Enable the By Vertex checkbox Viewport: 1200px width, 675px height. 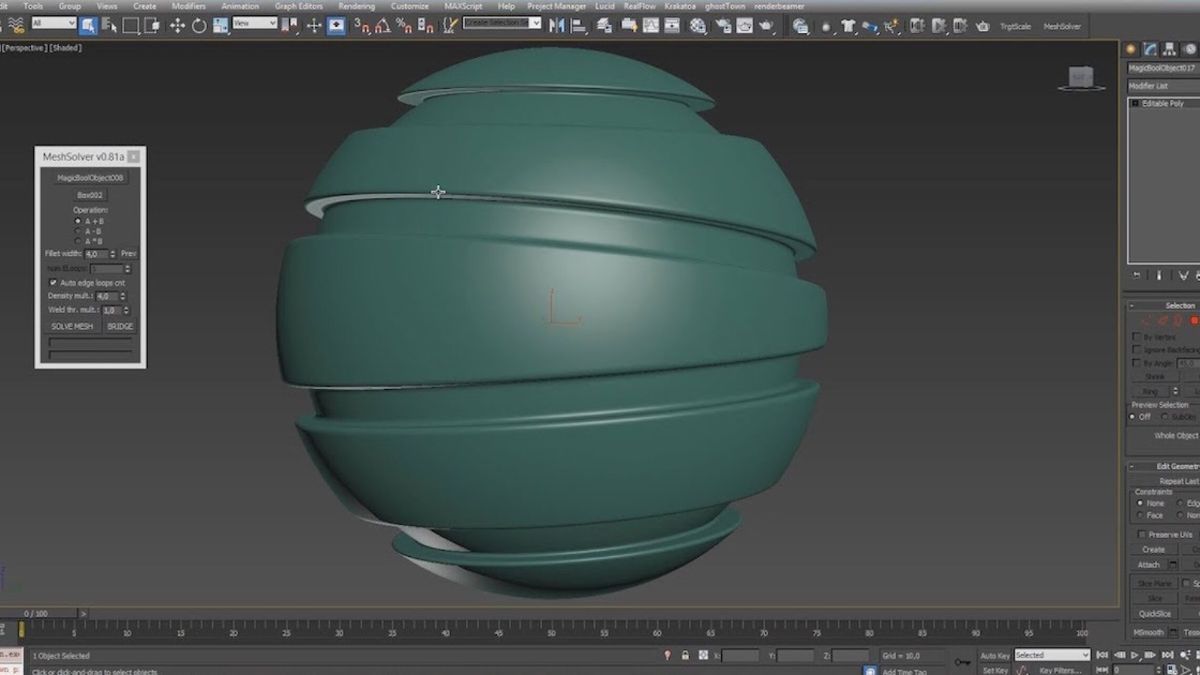point(1136,337)
